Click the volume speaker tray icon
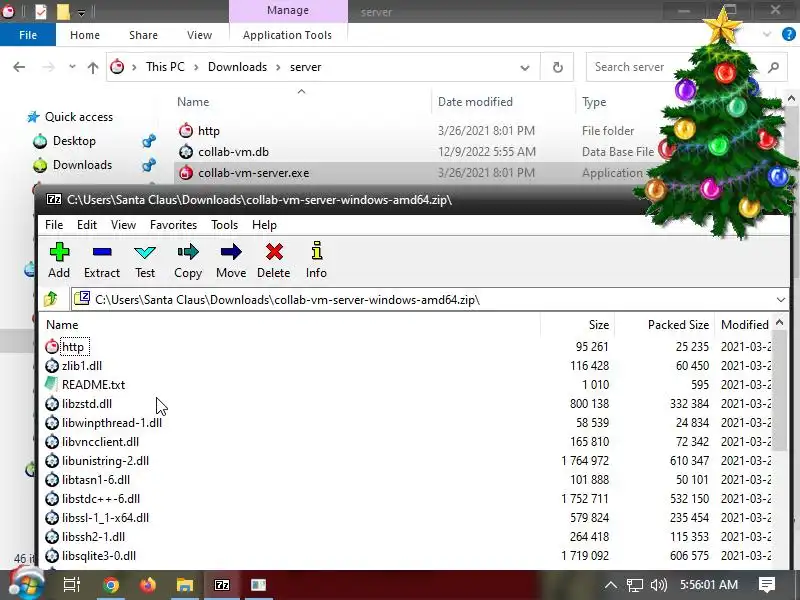800x600 pixels. (x=659, y=585)
